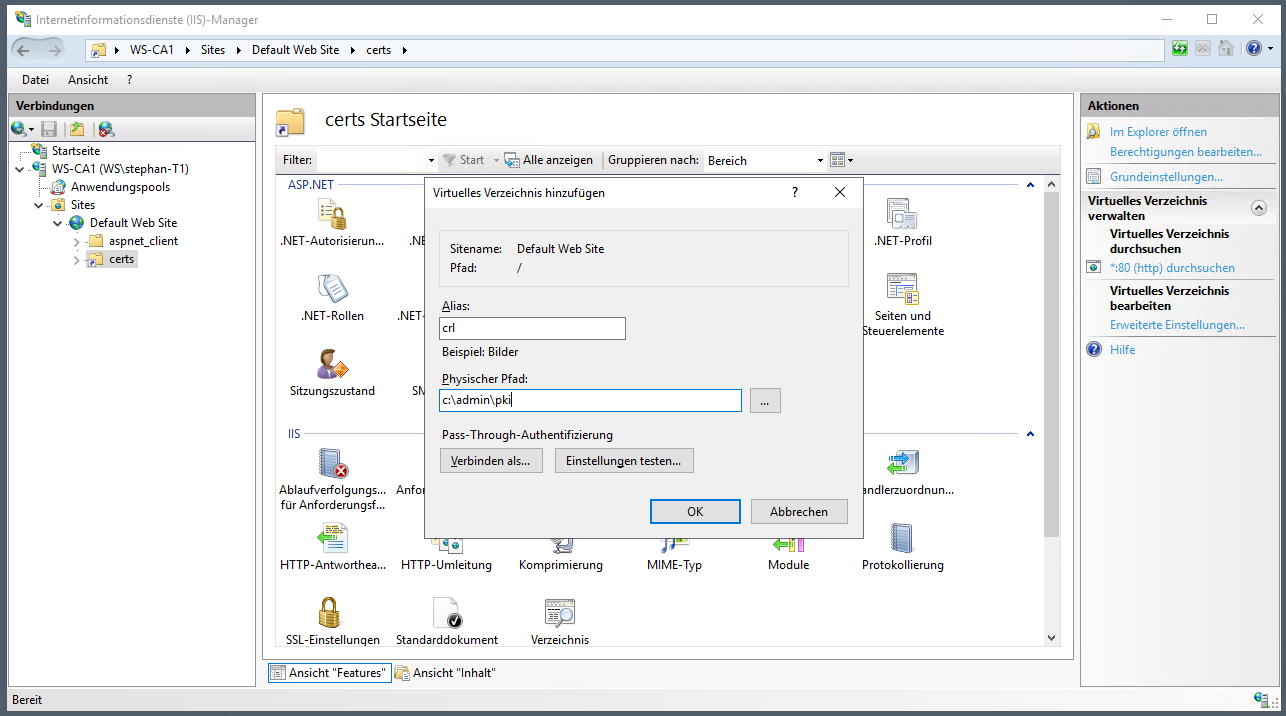Collapse the WS-CA1 server node
This screenshot has width=1286, height=716.
coord(21,169)
